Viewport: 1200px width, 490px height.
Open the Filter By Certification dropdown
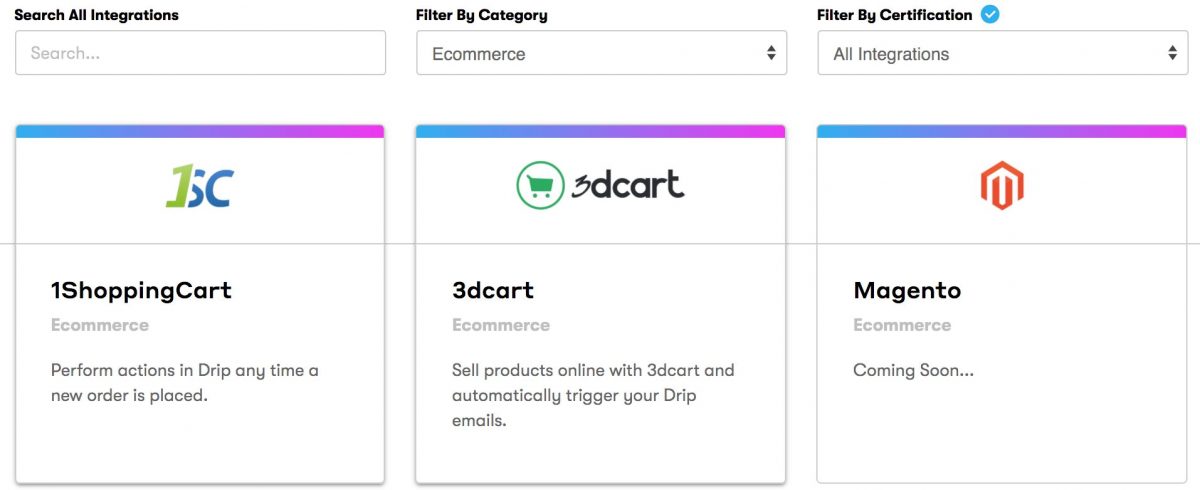1002,53
